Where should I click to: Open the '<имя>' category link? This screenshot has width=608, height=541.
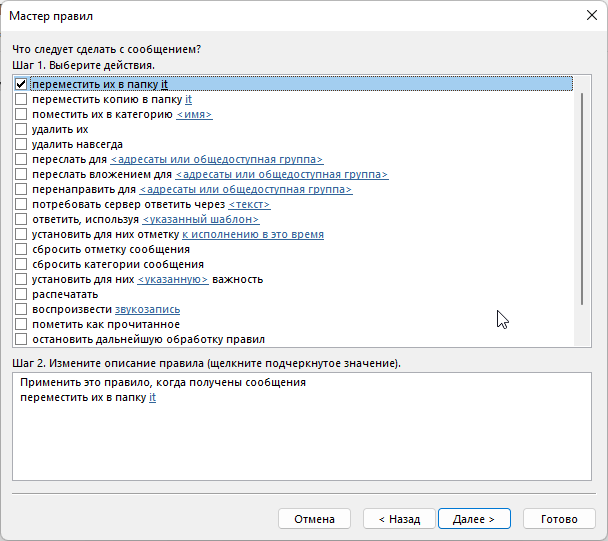(x=194, y=115)
